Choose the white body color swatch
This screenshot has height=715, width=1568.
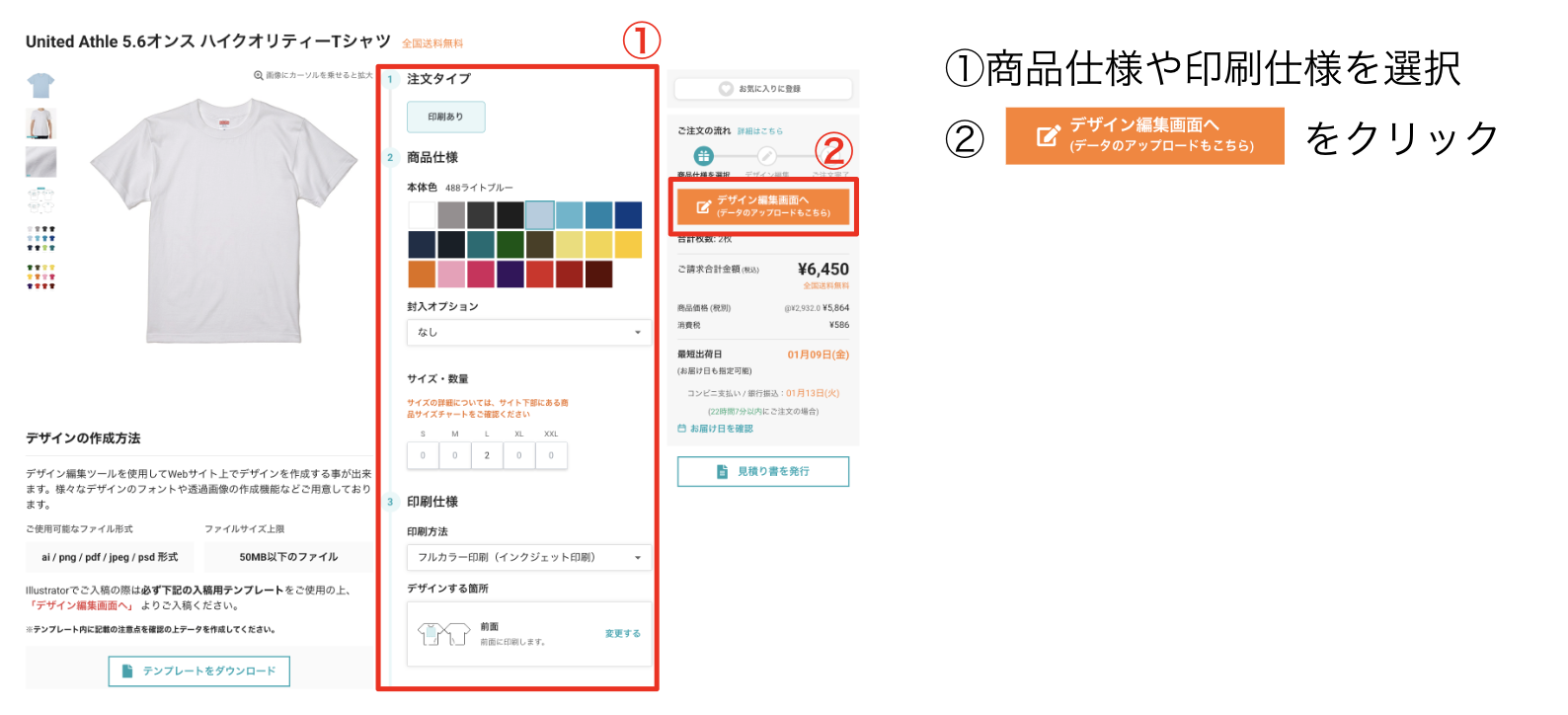(x=422, y=214)
